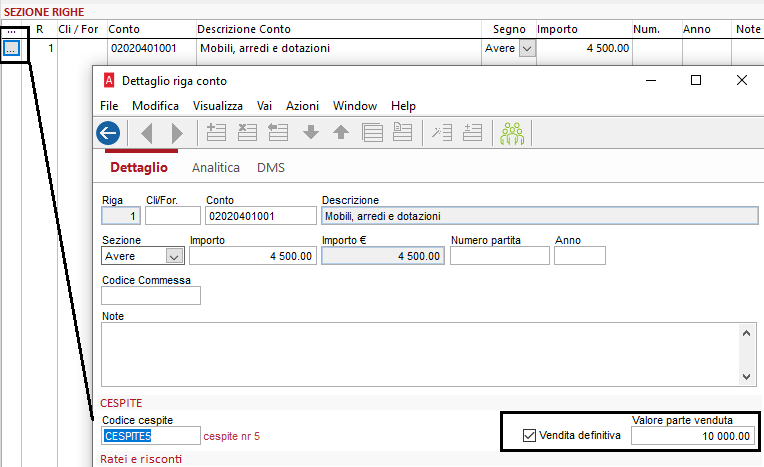The height and width of the screenshot is (467, 764).
Task: Click the green people group icon
Action: [512, 133]
